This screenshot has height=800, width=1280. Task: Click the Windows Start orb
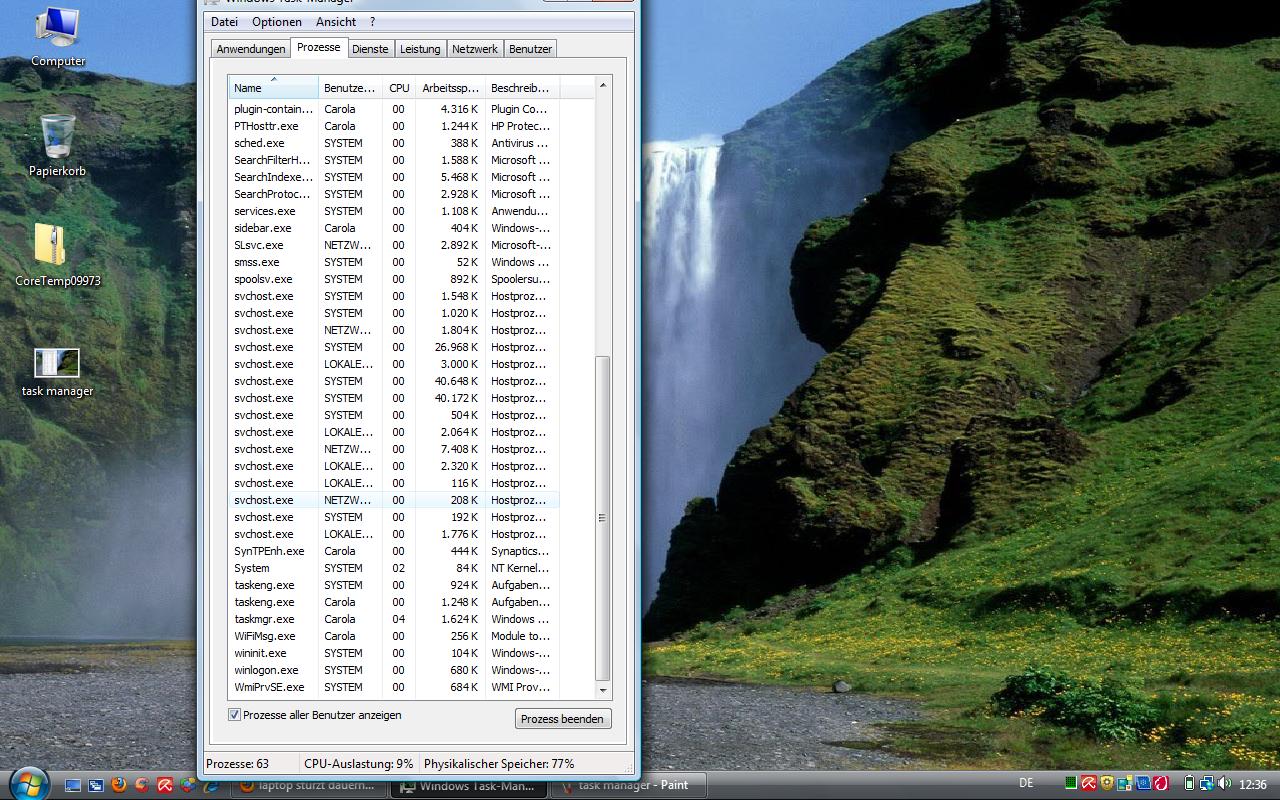[x=28, y=785]
